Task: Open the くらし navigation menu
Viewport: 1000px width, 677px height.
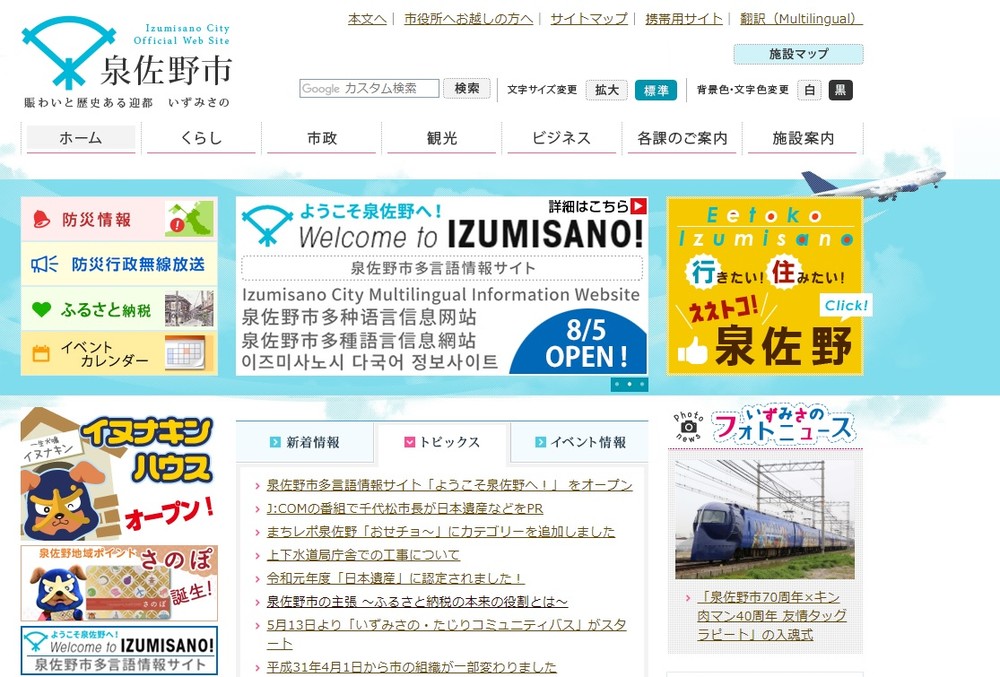Action: 201,139
